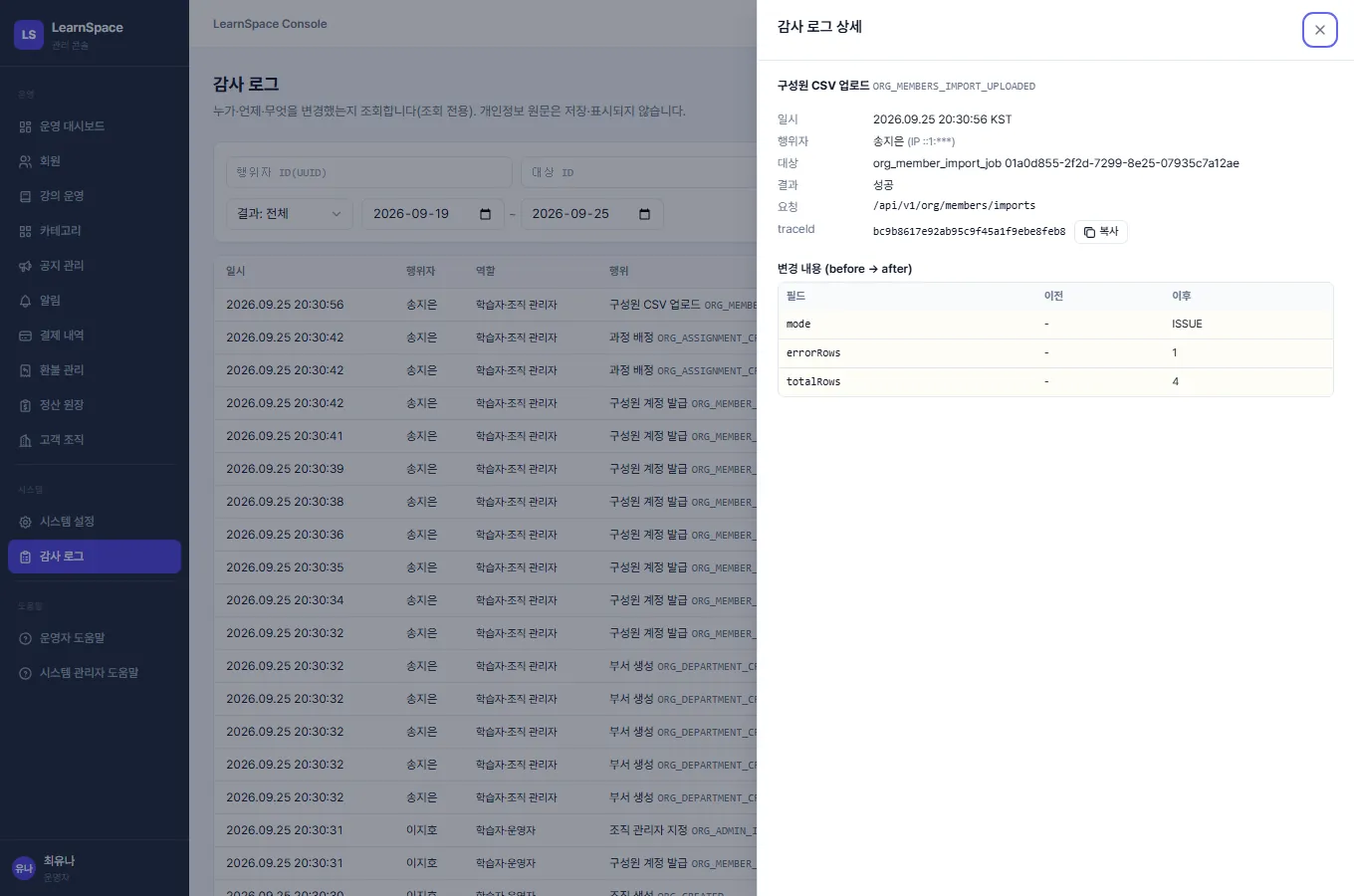Click the 알림 bell icon
The height and width of the screenshot is (896, 1354).
25,301
